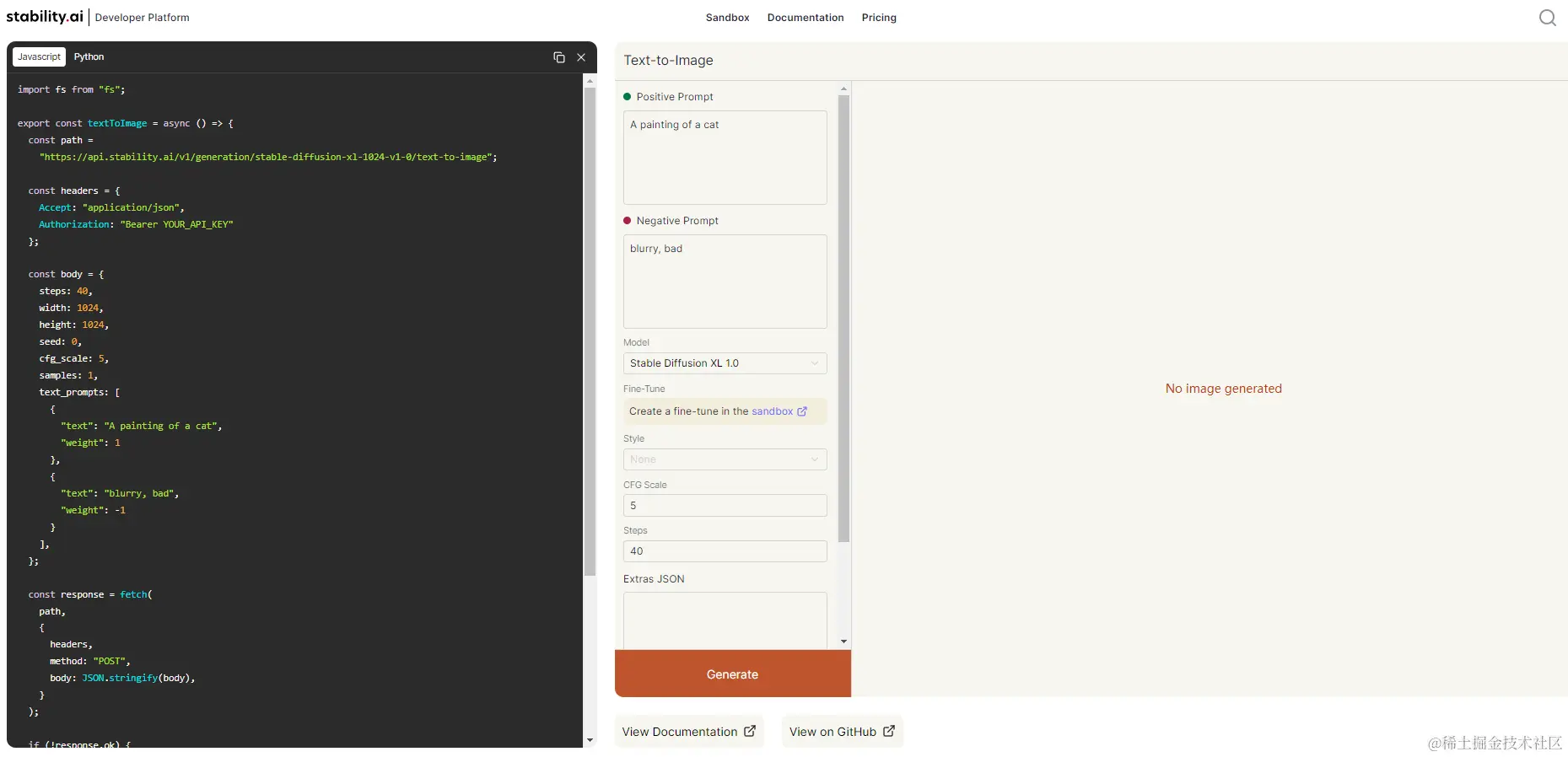
Task: Click the 'steps: 40,' code line
Action: (x=66, y=291)
